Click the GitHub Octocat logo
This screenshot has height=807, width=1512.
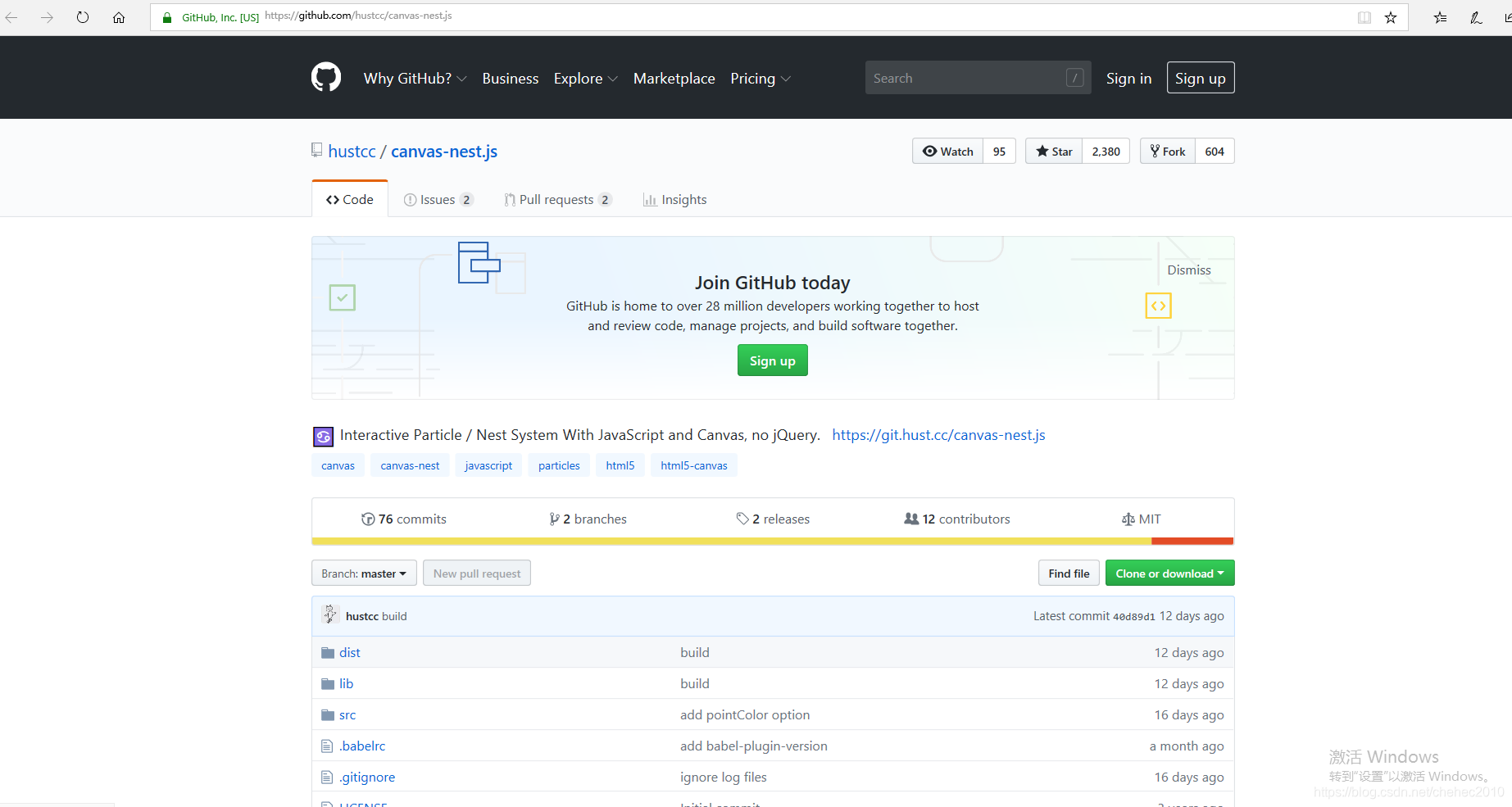tap(326, 78)
